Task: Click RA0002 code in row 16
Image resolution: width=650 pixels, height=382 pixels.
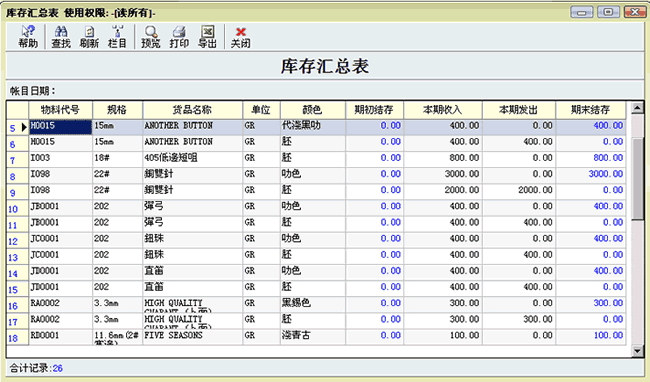Action: point(60,305)
